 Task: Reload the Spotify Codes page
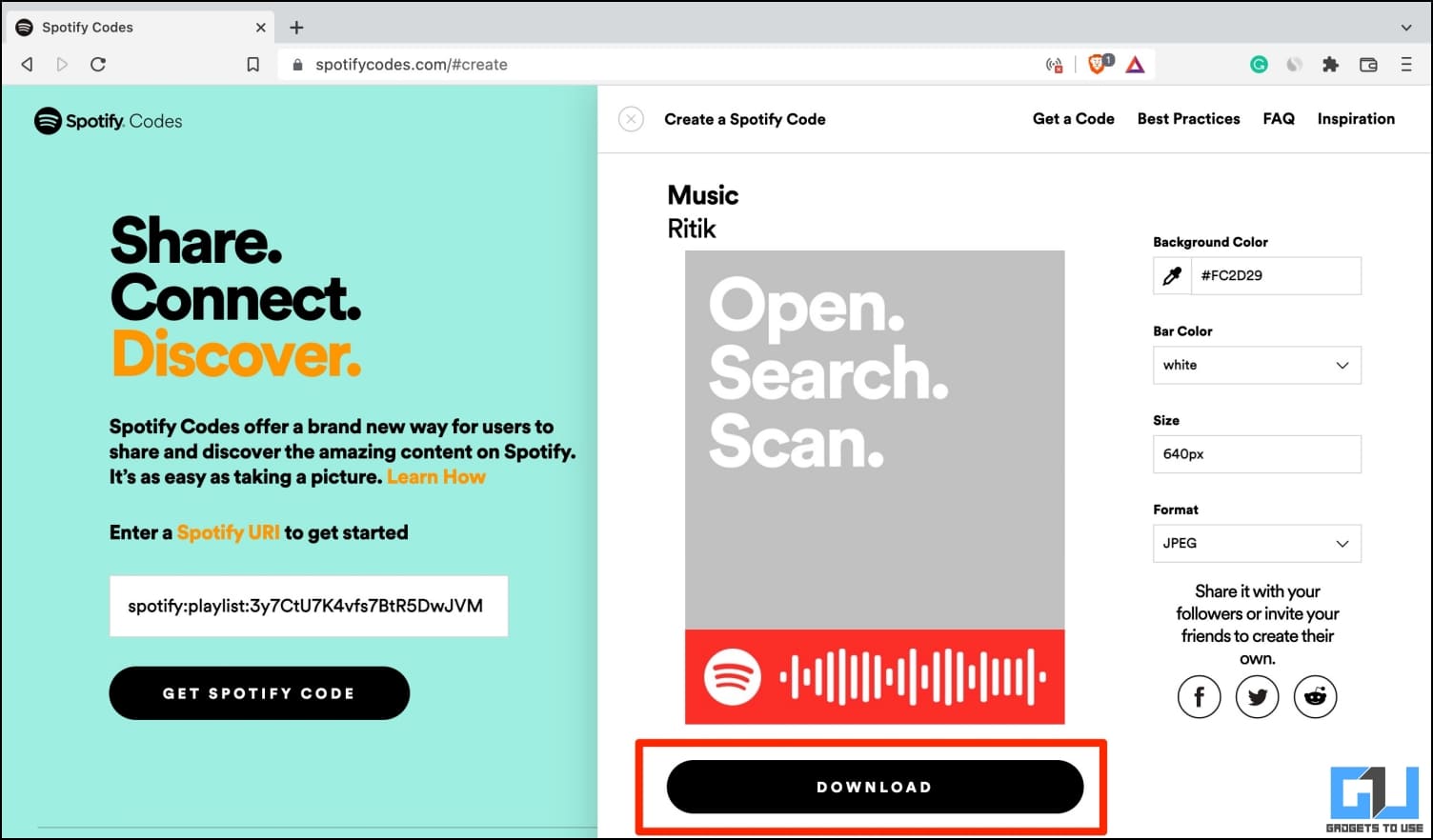(x=97, y=64)
